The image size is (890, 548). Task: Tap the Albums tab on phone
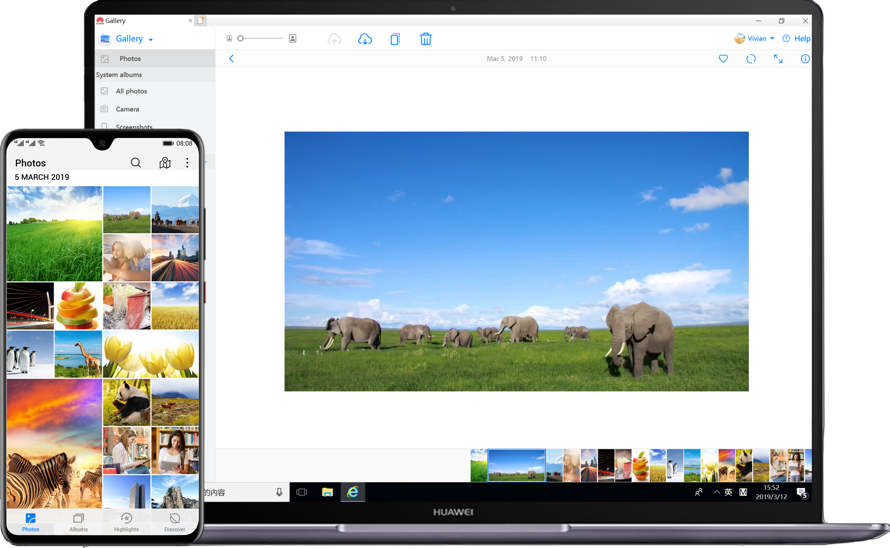[78, 522]
